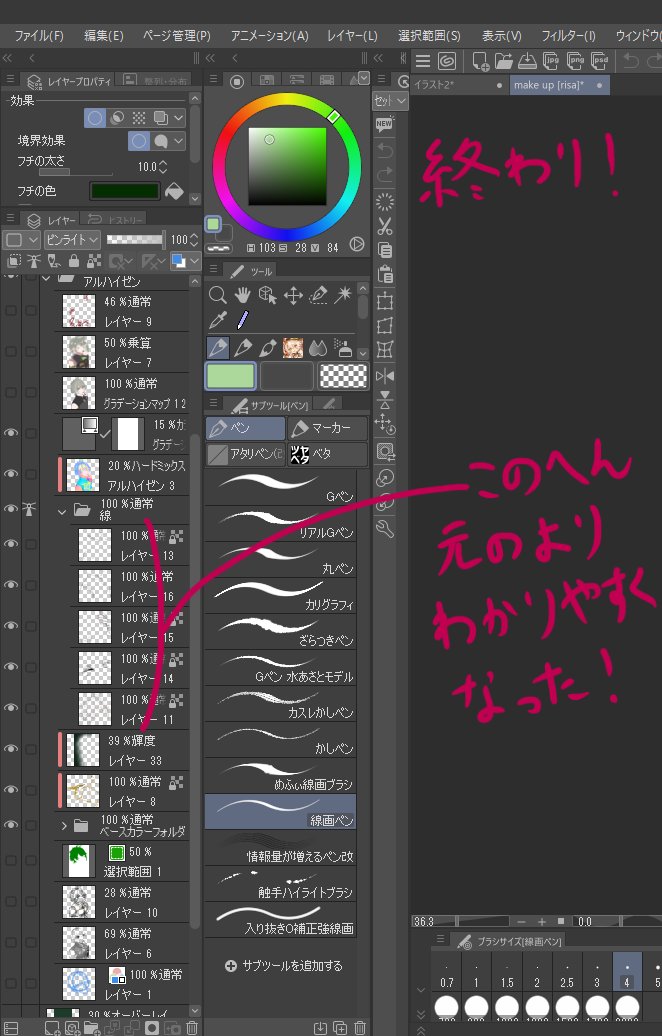Viewport: 662px width, 1036px height.
Task: Open blending mode dropdown ピンライト
Action: tap(72, 239)
